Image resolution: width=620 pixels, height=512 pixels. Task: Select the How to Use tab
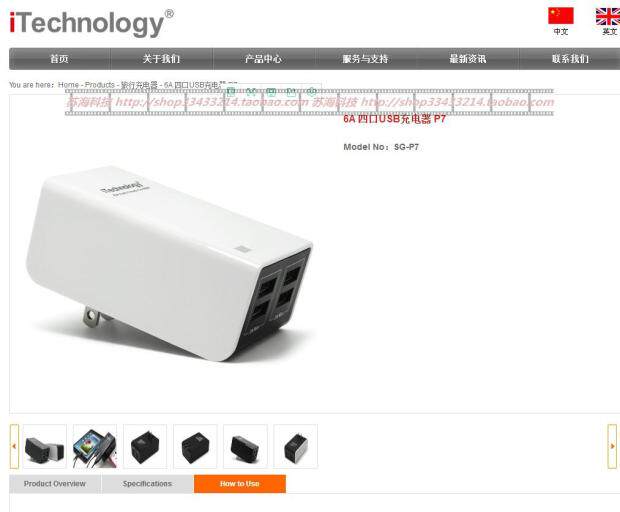coord(240,484)
